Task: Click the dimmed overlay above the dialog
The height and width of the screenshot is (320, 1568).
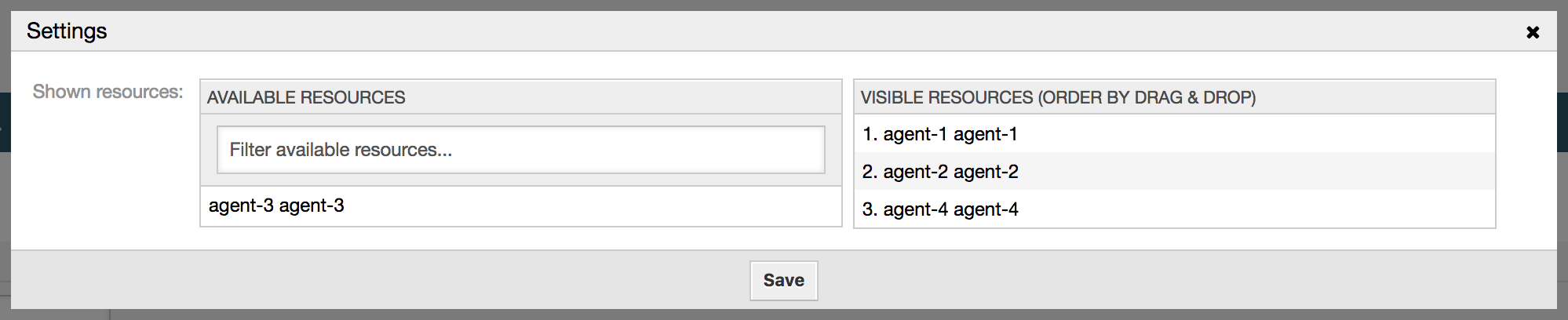Action: click(785, 5)
